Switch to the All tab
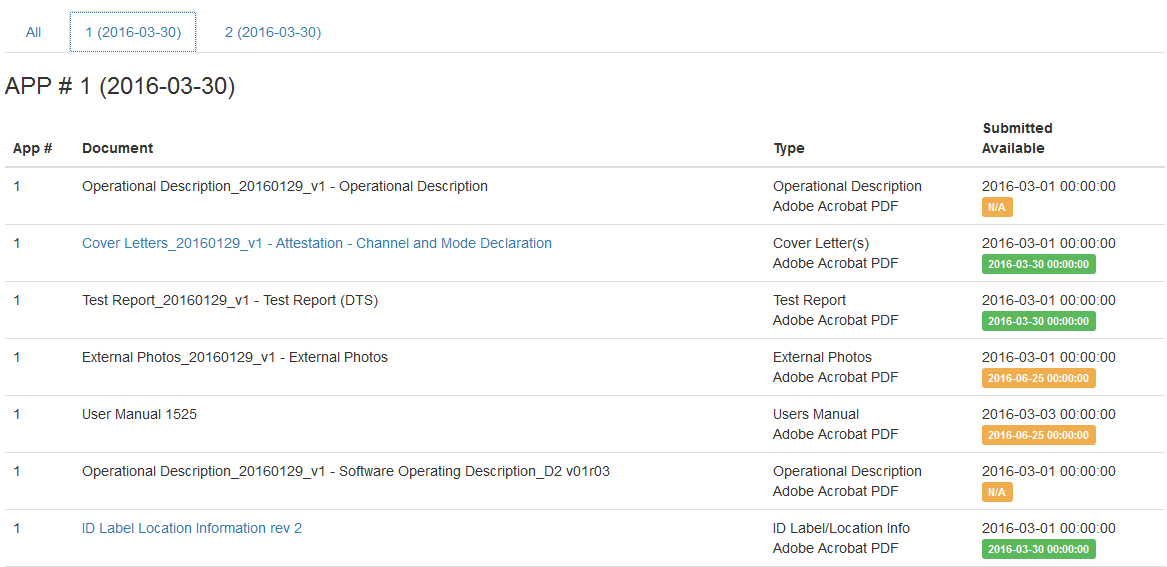This screenshot has height=567, width=1167. (33, 32)
